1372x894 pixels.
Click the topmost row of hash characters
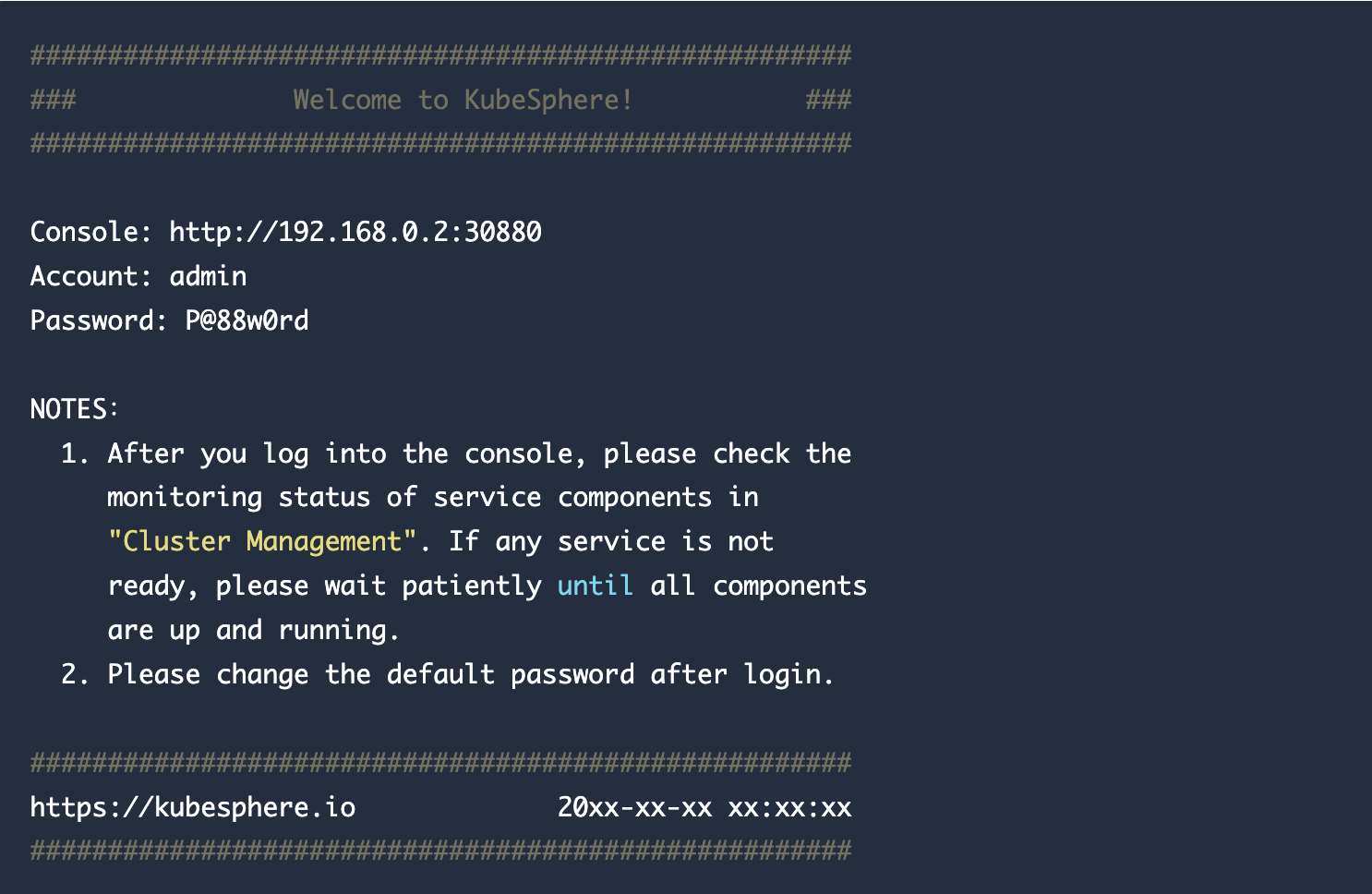[440, 55]
